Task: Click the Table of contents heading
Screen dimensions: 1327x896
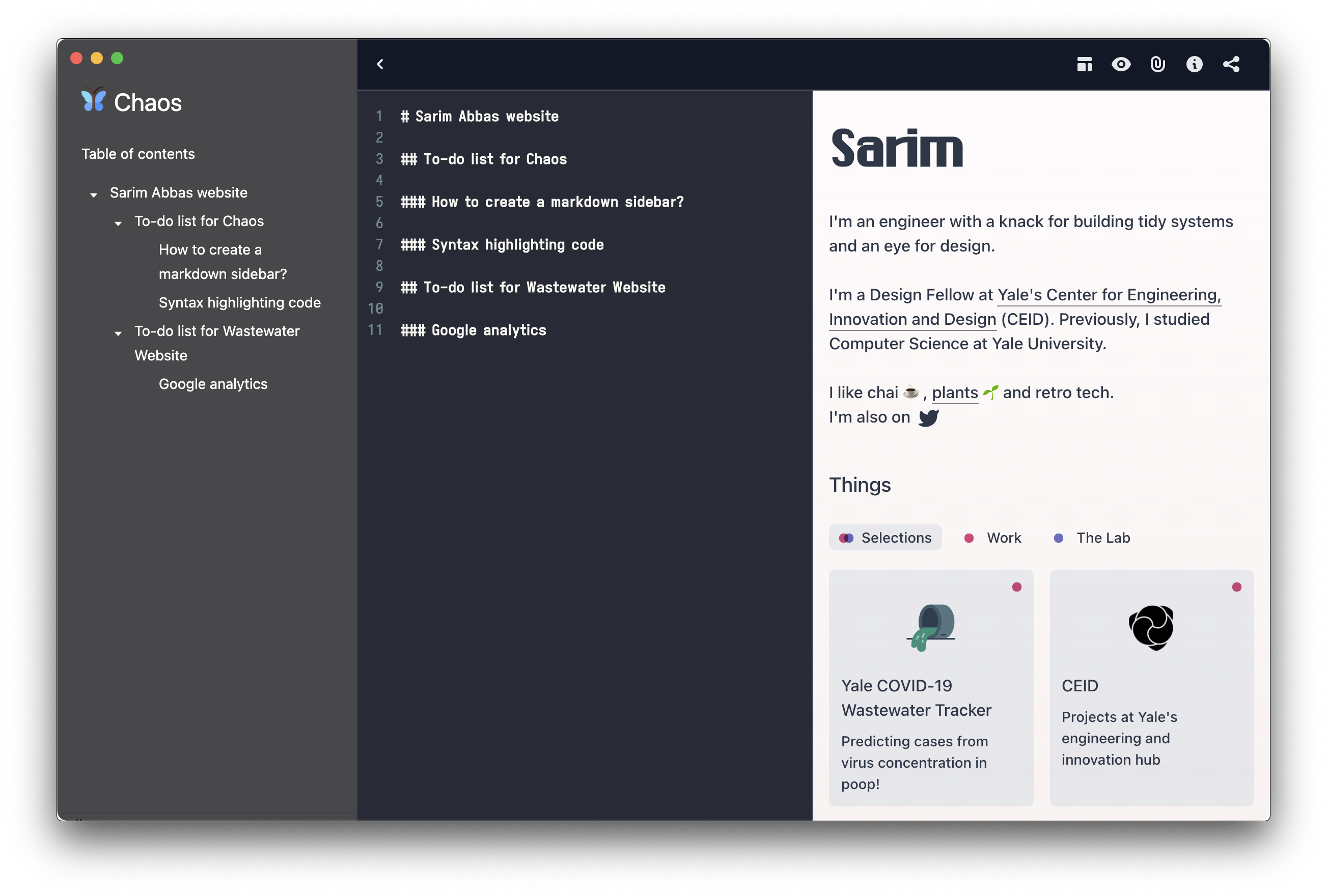Action: pos(138,154)
